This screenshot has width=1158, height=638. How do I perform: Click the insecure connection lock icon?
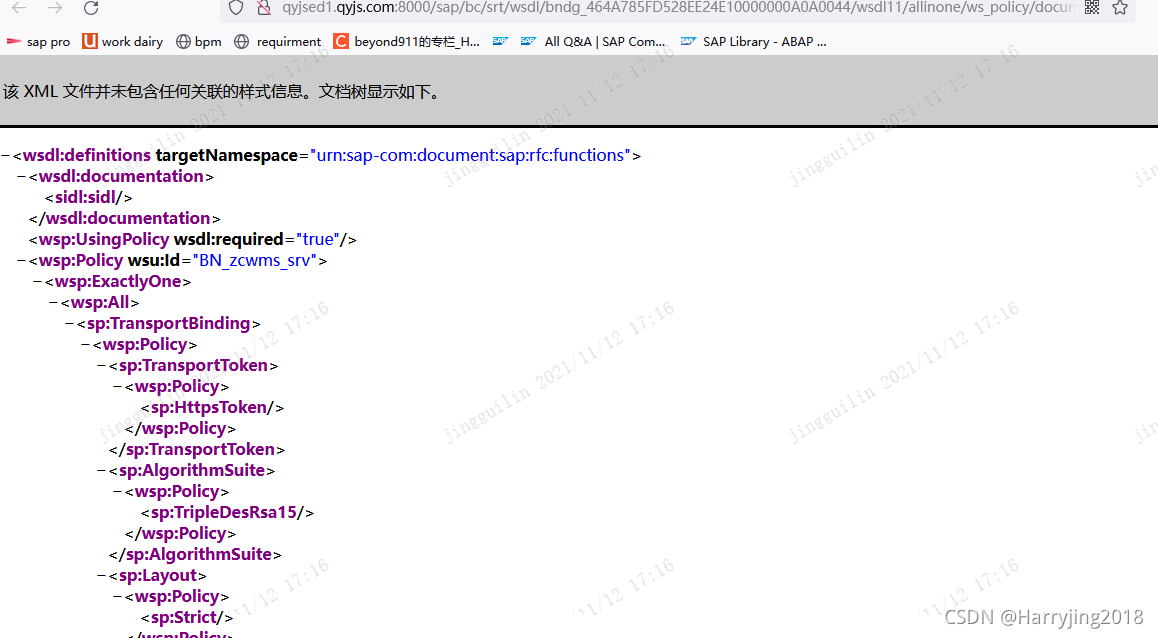click(264, 7)
